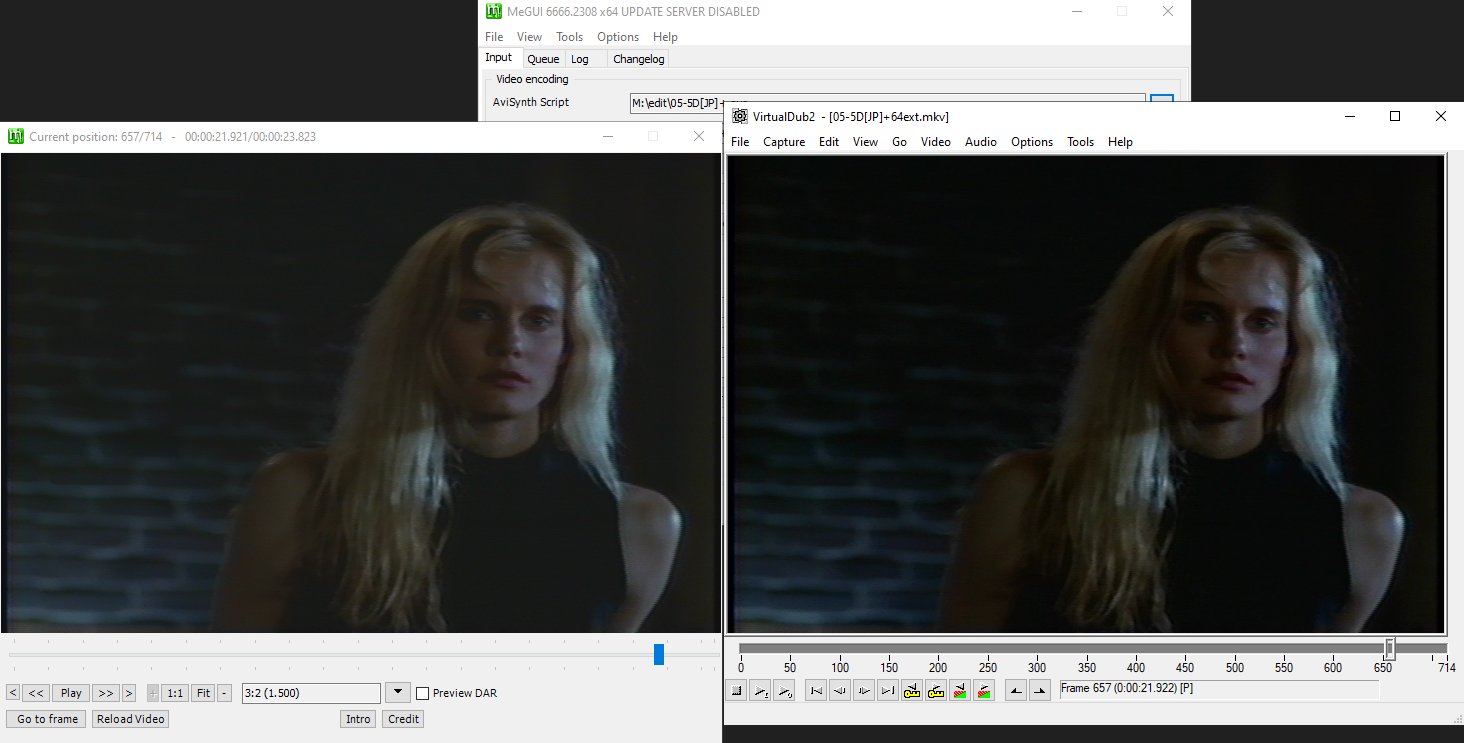Go to next scene in VirtualDub2
The image size is (1464, 743).
[x=984, y=690]
